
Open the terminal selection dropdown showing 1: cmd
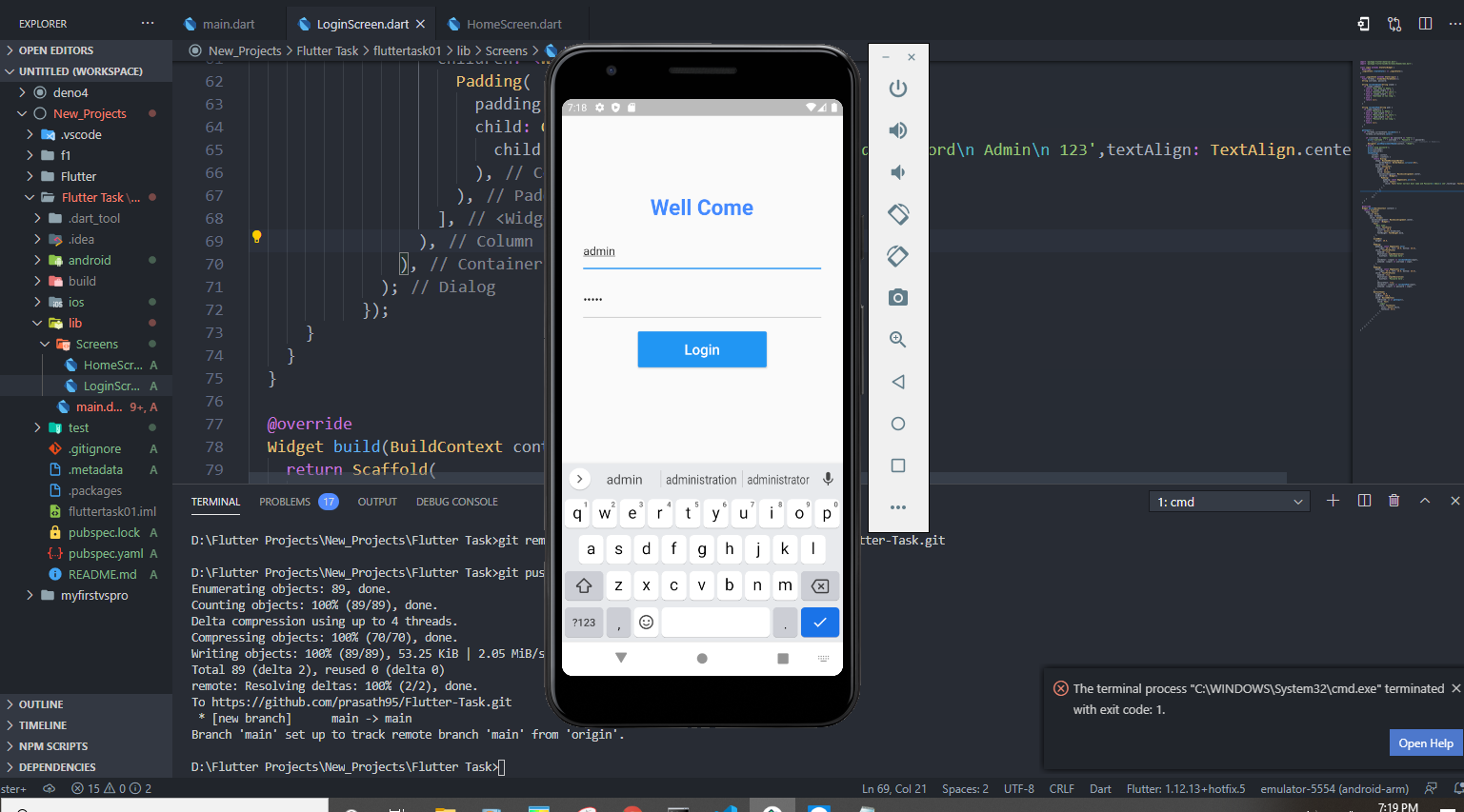1229,500
